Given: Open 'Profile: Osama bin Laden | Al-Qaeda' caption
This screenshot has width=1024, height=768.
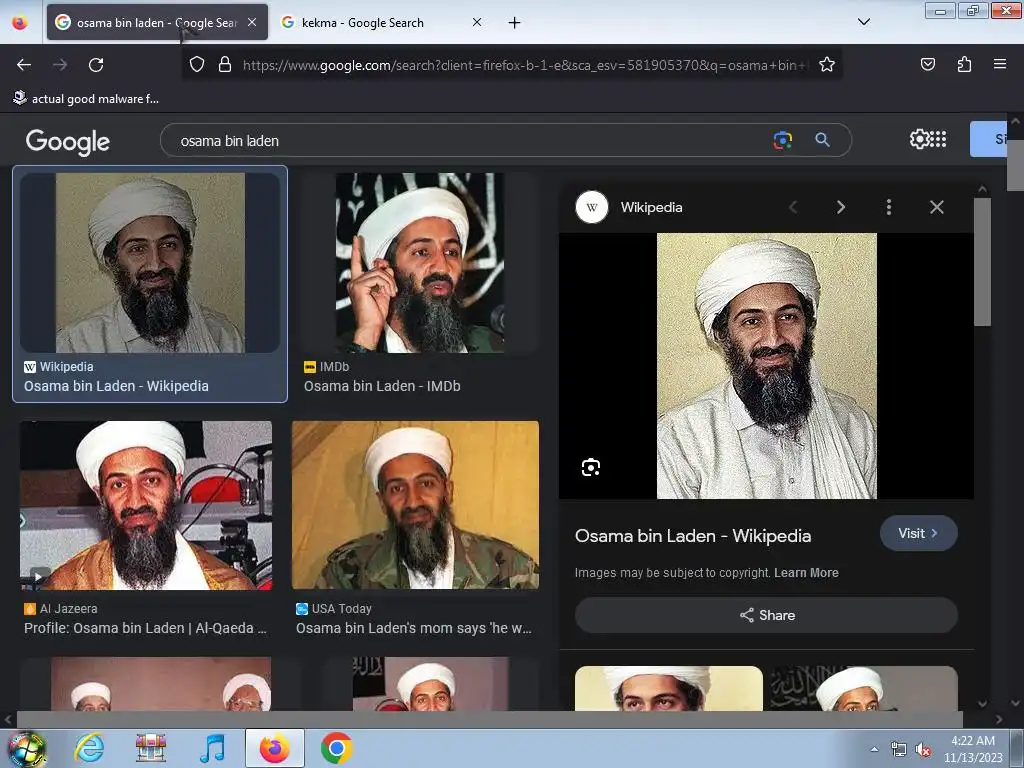Looking at the screenshot, I should click(145, 628).
